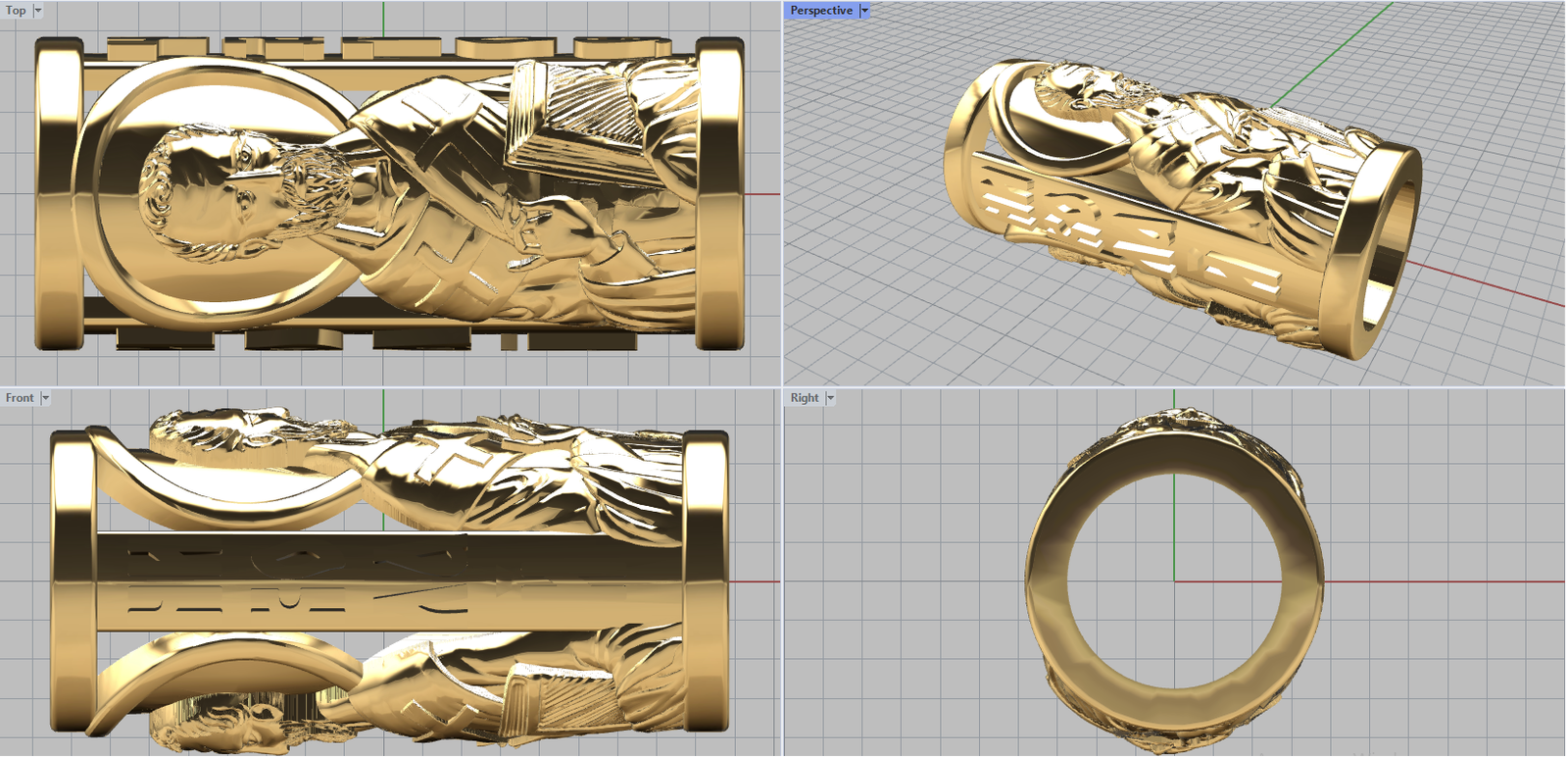
Task: Select the Front viewport title label
Action: pyautogui.click(x=20, y=398)
